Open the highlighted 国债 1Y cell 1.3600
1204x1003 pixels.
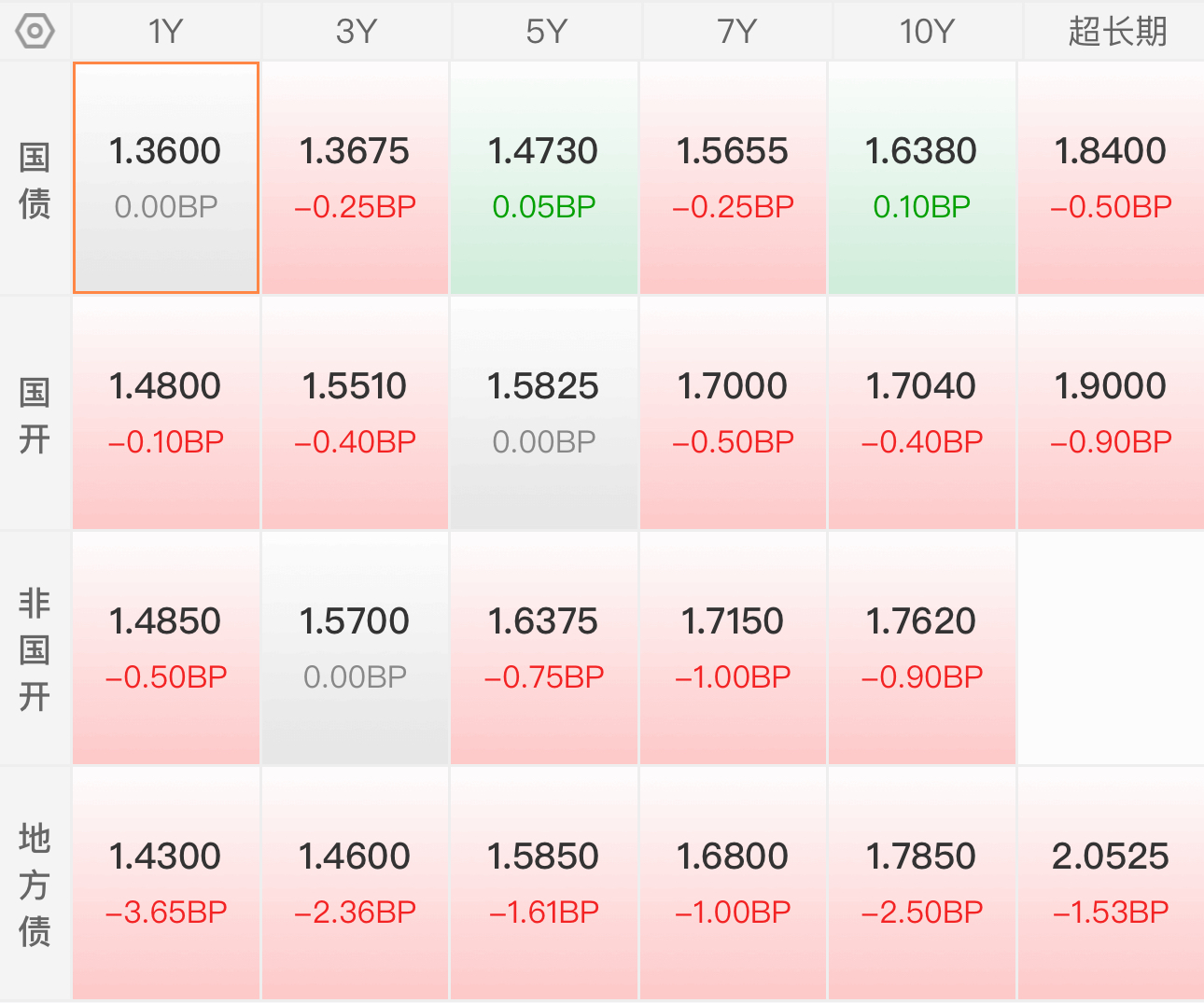tap(166, 178)
